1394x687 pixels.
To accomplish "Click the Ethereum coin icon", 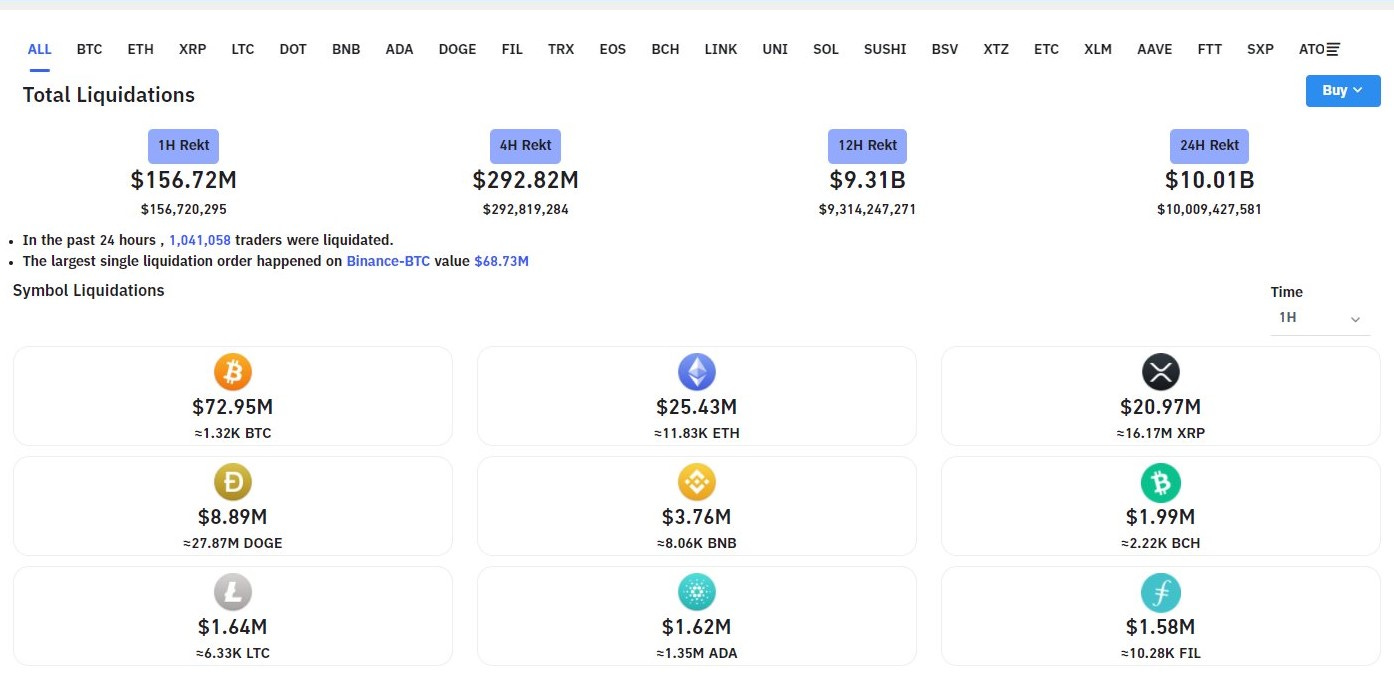I will tap(697, 373).
